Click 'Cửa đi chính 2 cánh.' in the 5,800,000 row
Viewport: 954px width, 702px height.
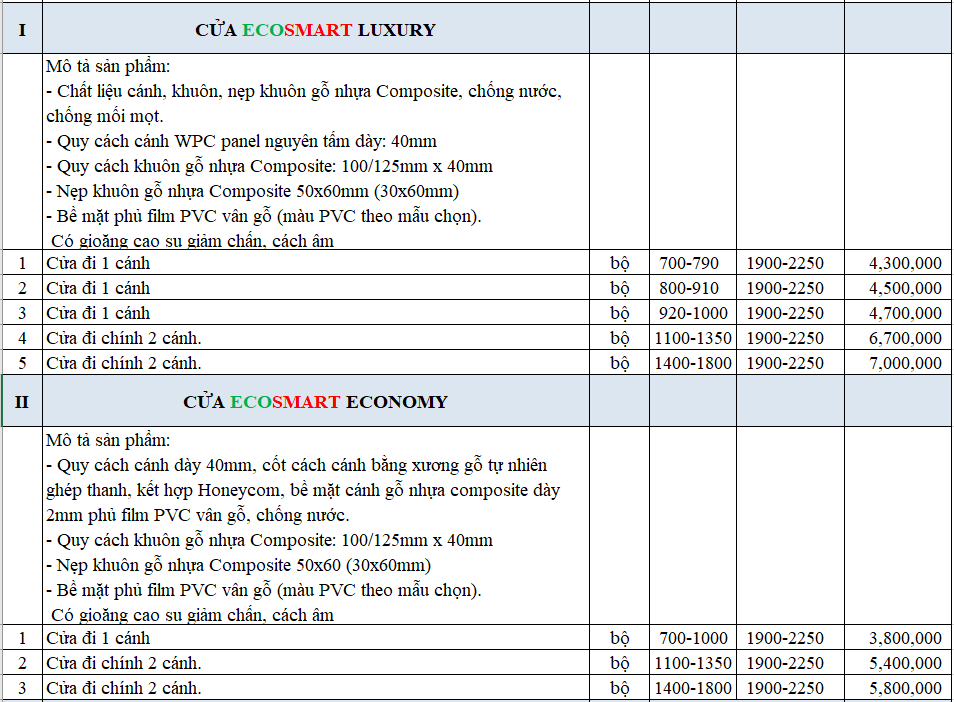click(124, 687)
